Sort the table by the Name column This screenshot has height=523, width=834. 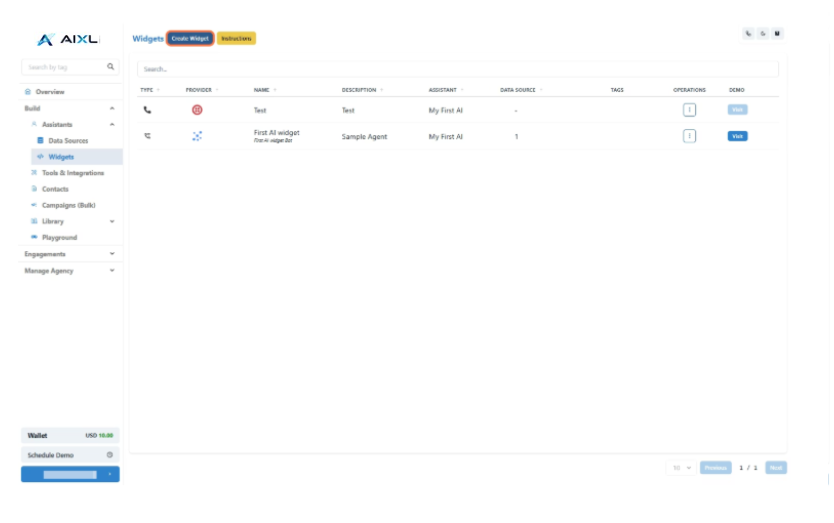coord(262,90)
